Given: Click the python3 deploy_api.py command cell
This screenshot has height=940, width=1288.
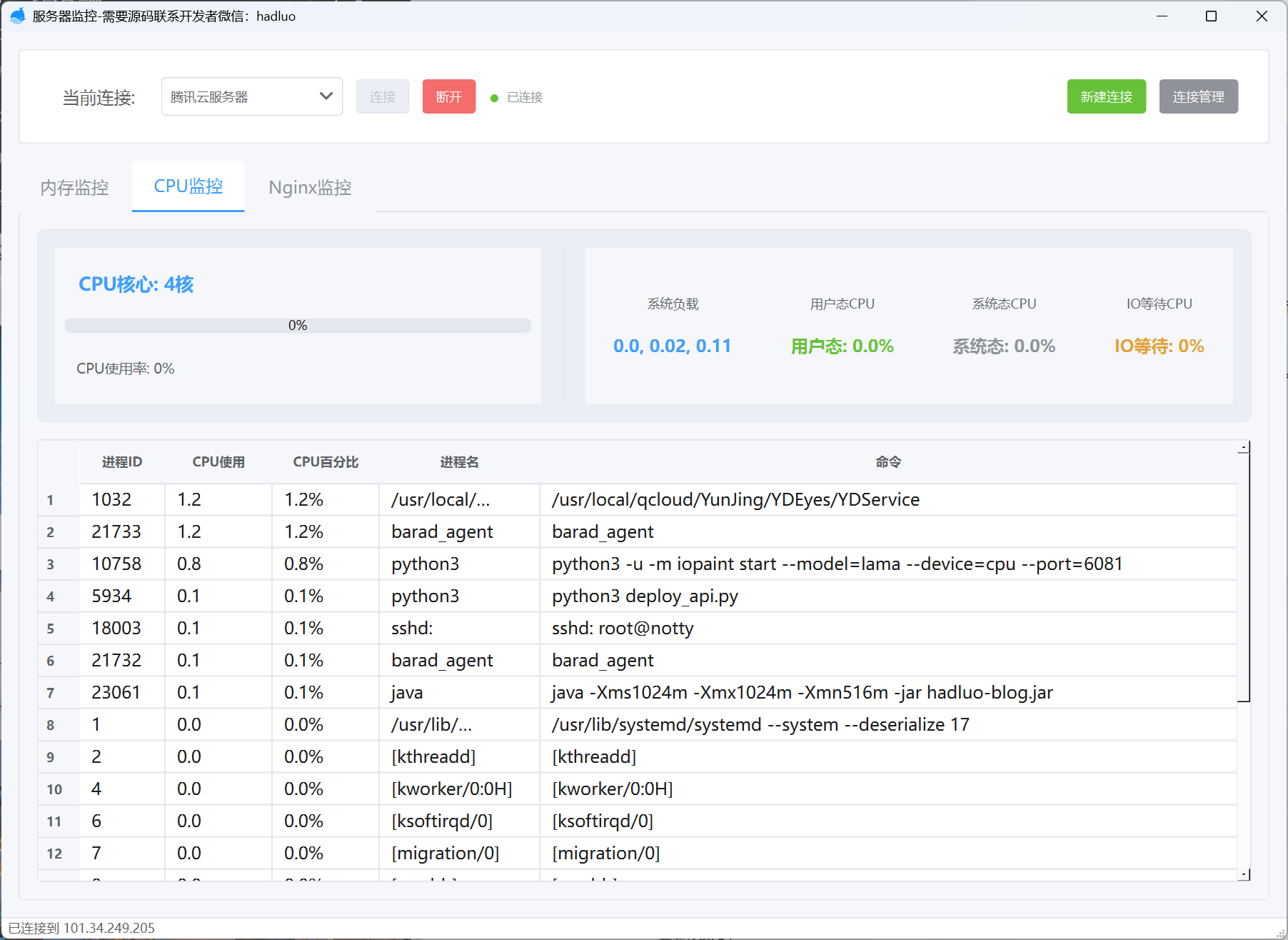Looking at the screenshot, I should pyautogui.click(x=888, y=596).
